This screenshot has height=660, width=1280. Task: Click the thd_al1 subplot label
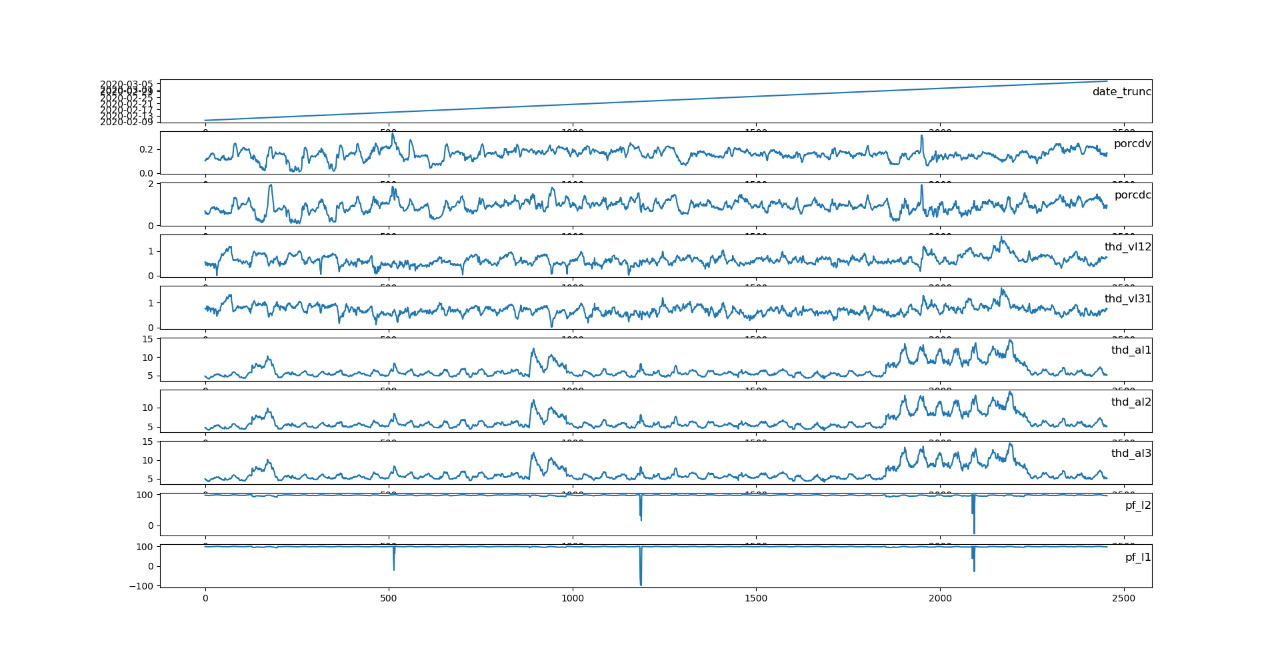[1130, 350]
